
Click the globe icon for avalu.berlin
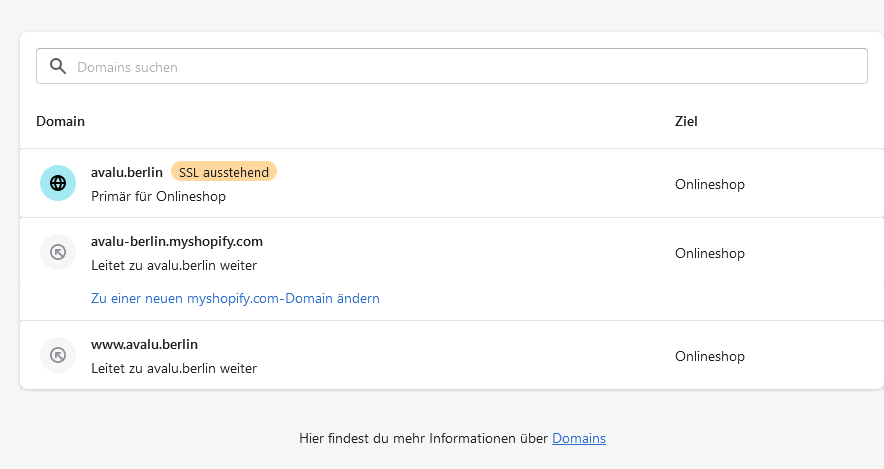tap(58, 183)
